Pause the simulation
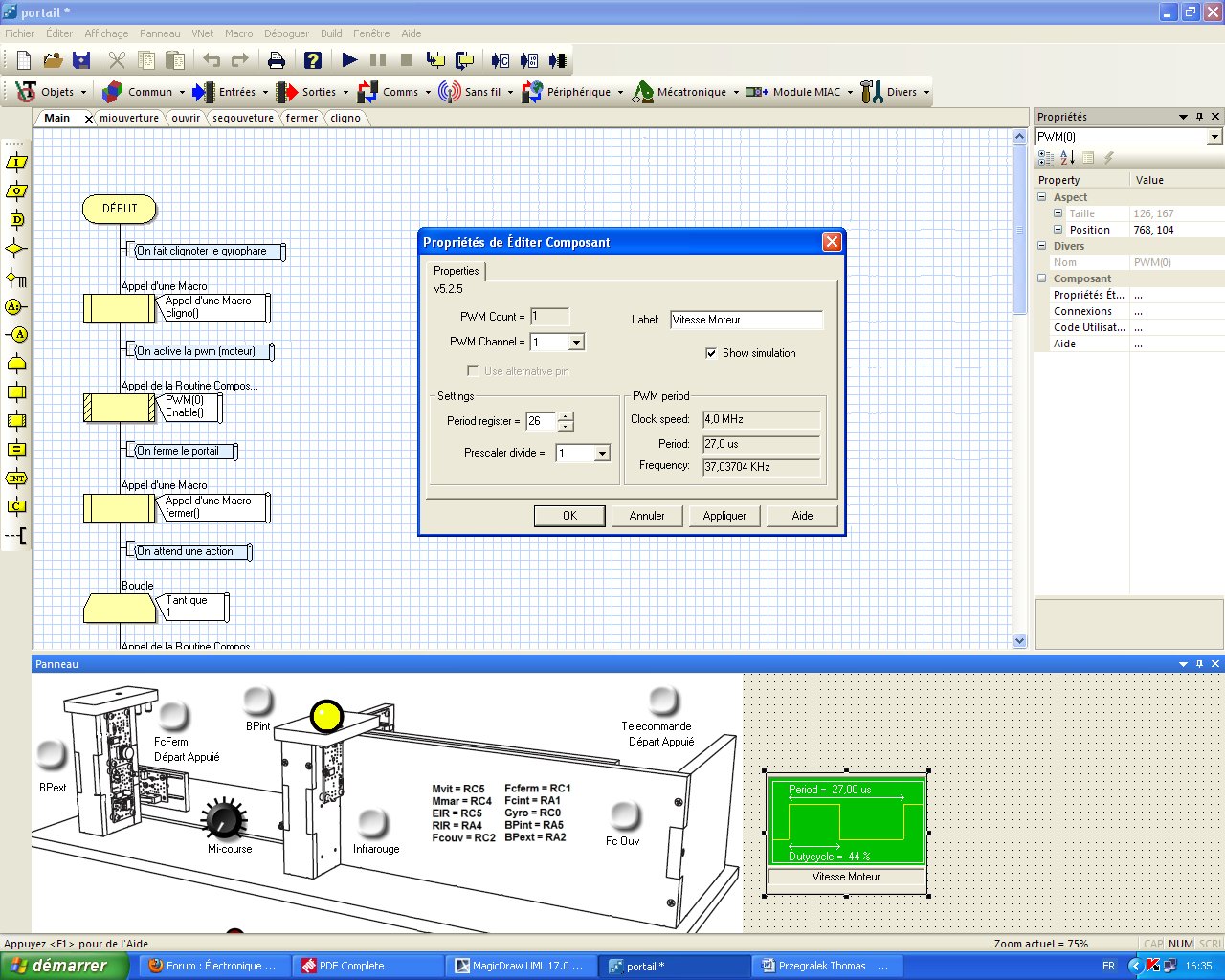The width and height of the screenshot is (1225, 980). [x=376, y=60]
